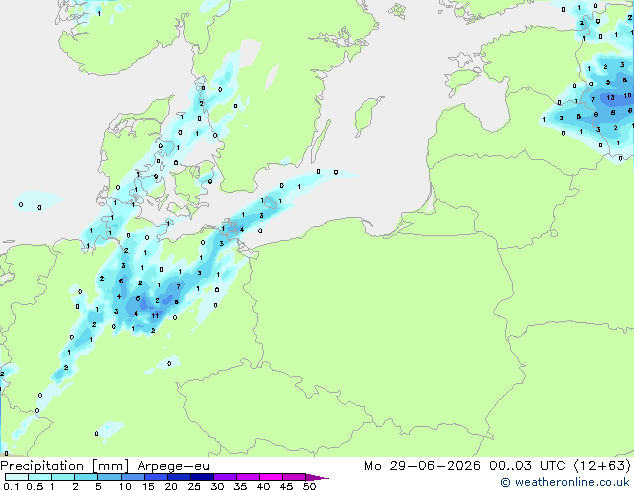The image size is (634, 490).
Task: Click the legend label '0.5'
Action: (x=34, y=486)
